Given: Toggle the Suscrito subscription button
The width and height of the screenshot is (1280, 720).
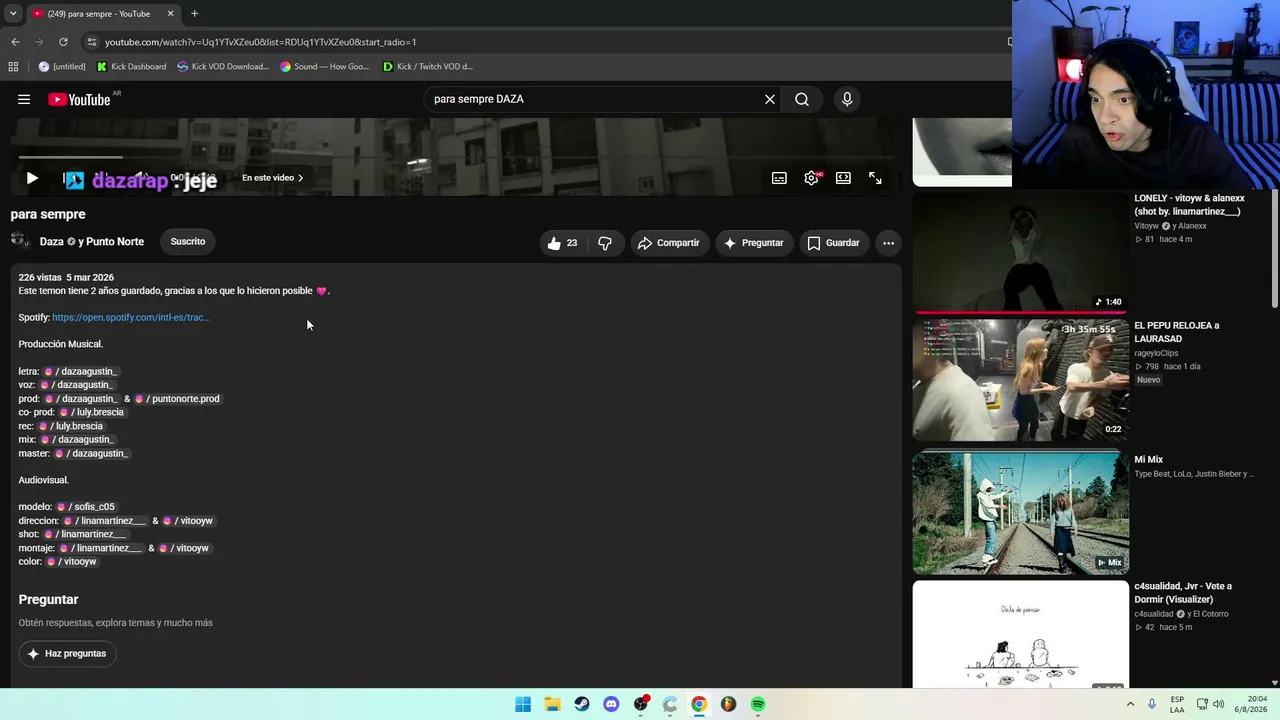Looking at the screenshot, I should click(x=188, y=241).
